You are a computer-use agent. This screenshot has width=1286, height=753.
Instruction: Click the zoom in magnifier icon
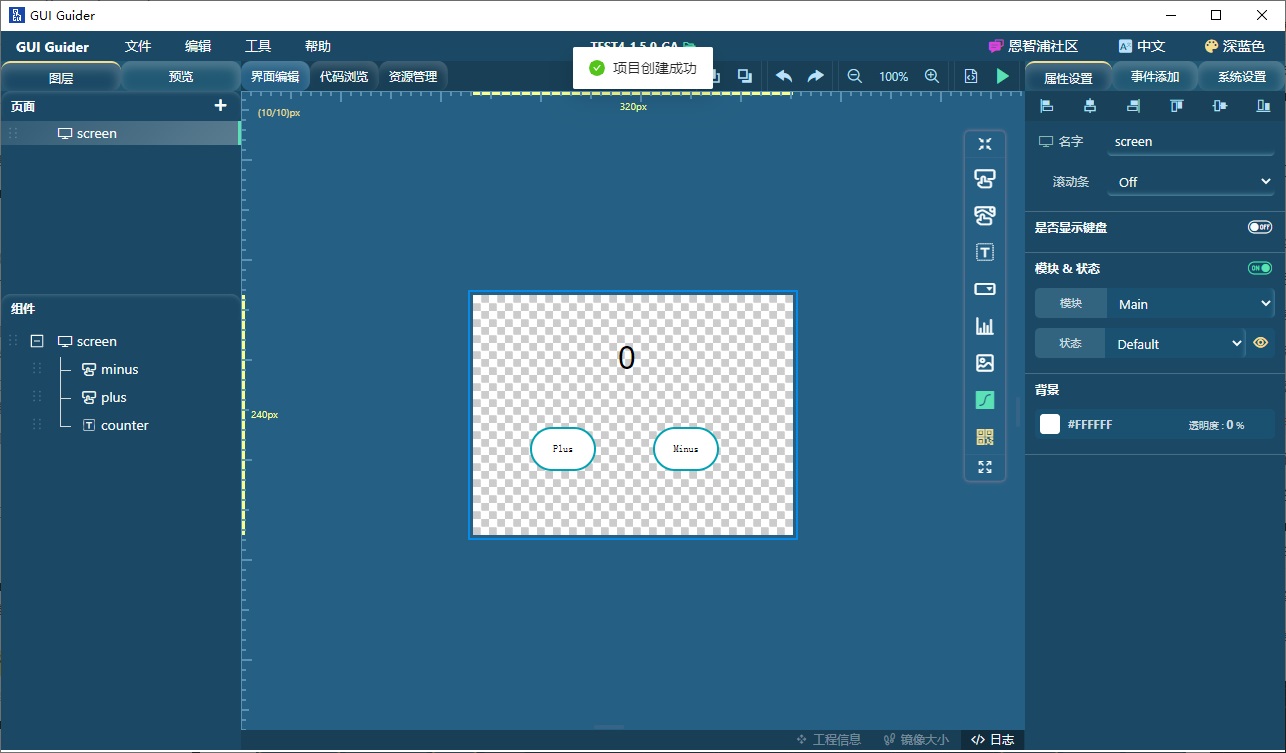[931, 76]
